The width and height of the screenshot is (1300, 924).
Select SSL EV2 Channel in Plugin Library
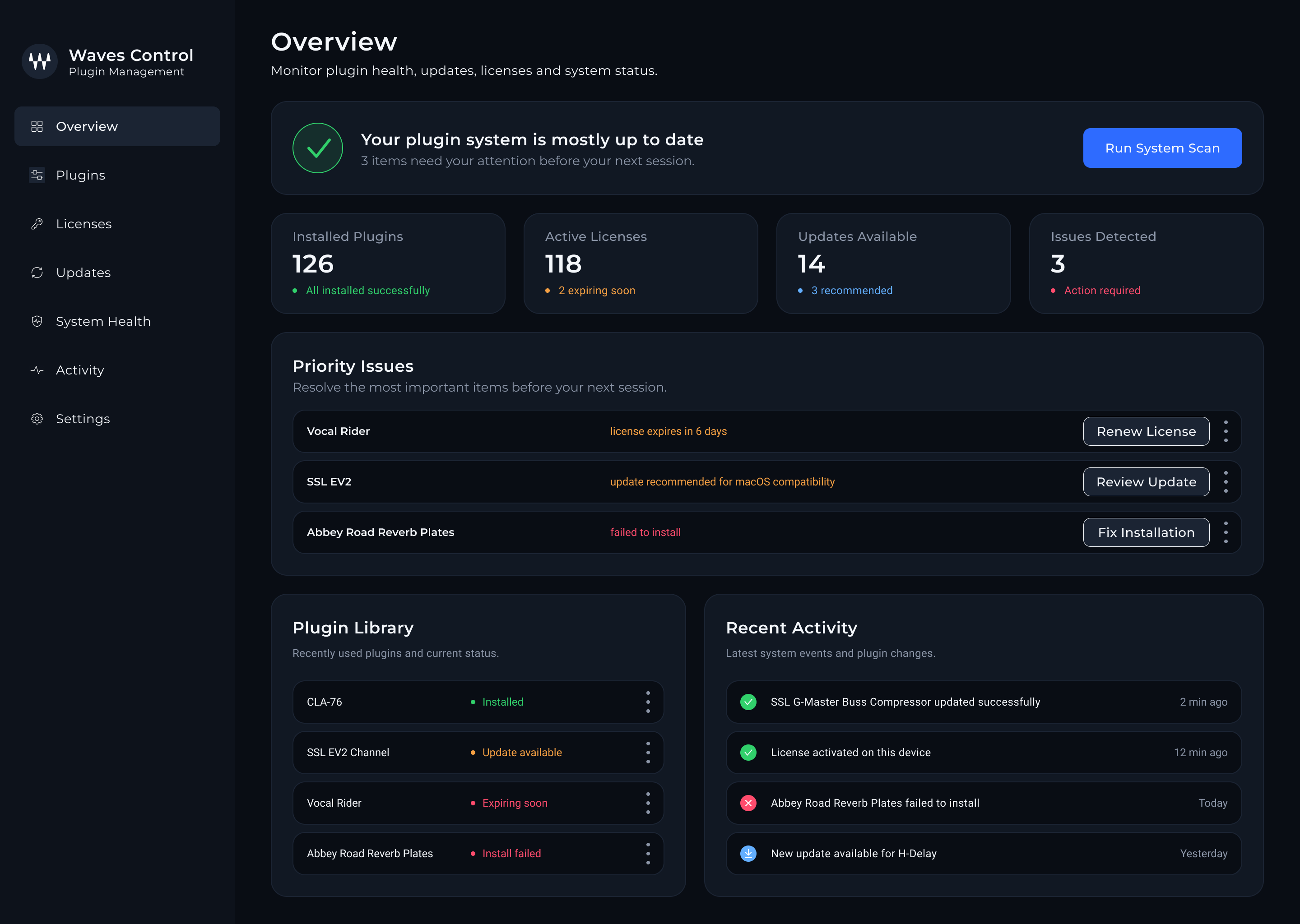tap(348, 753)
